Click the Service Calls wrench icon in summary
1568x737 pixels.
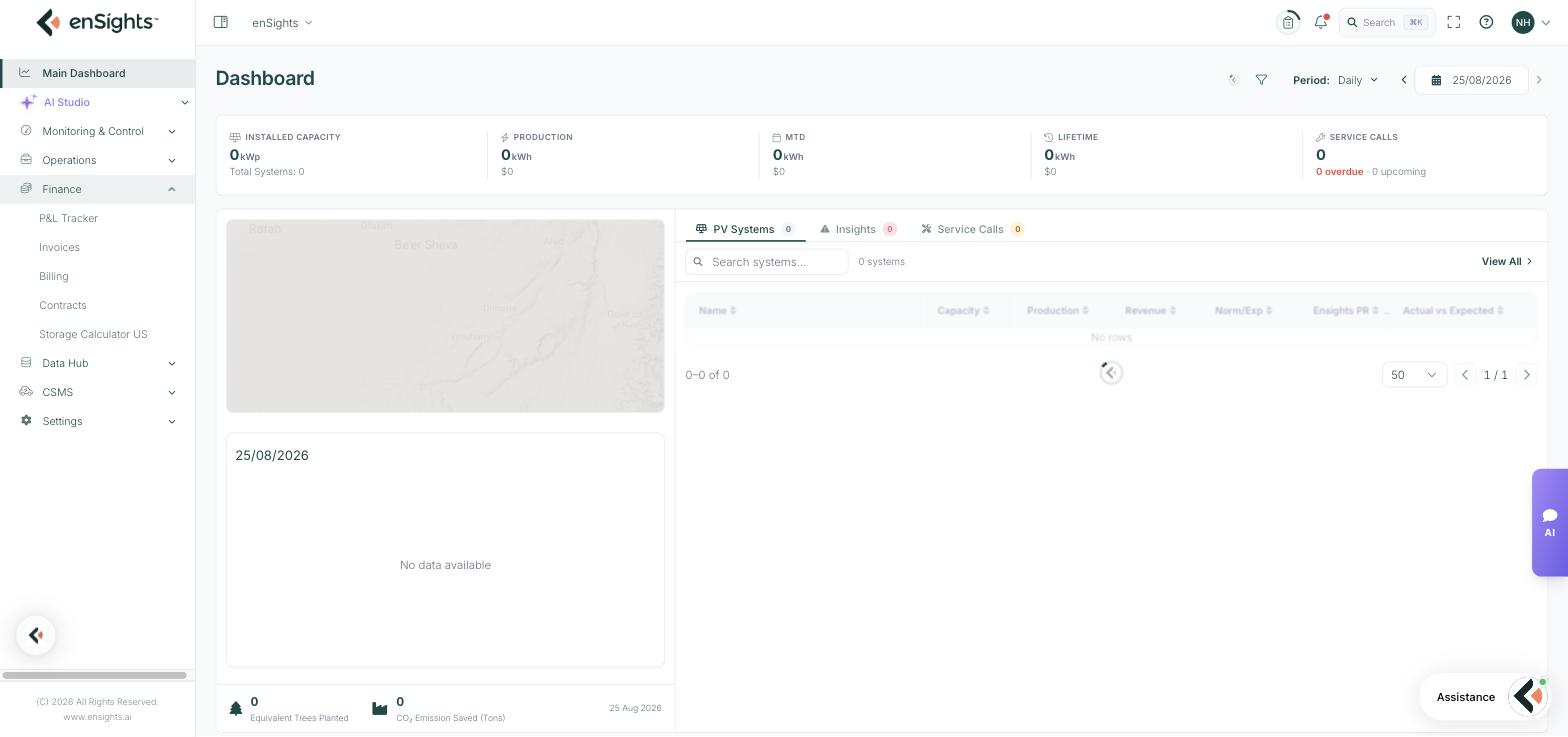pos(1320,137)
